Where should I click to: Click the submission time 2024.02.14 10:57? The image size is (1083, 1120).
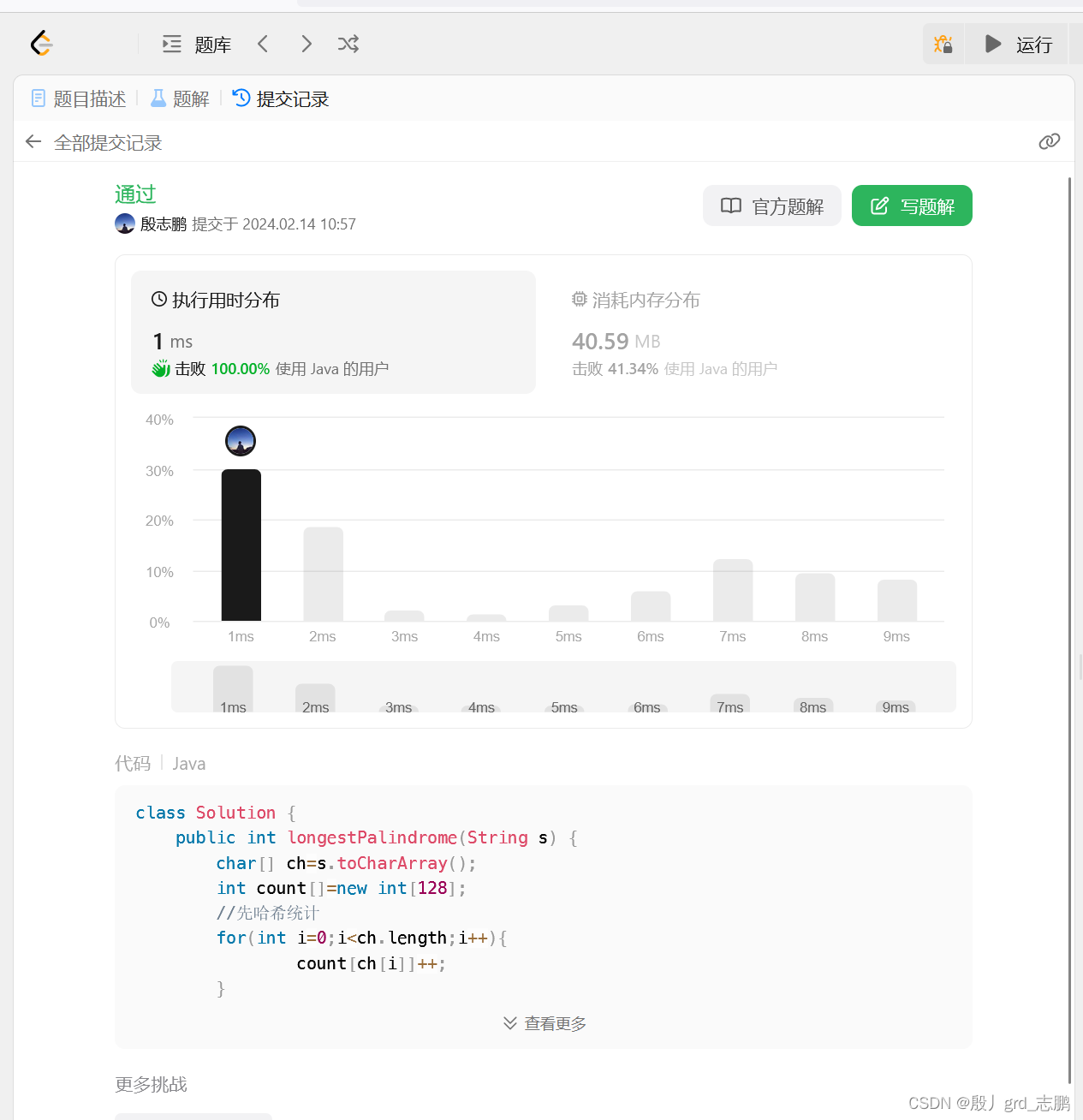point(299,224)
